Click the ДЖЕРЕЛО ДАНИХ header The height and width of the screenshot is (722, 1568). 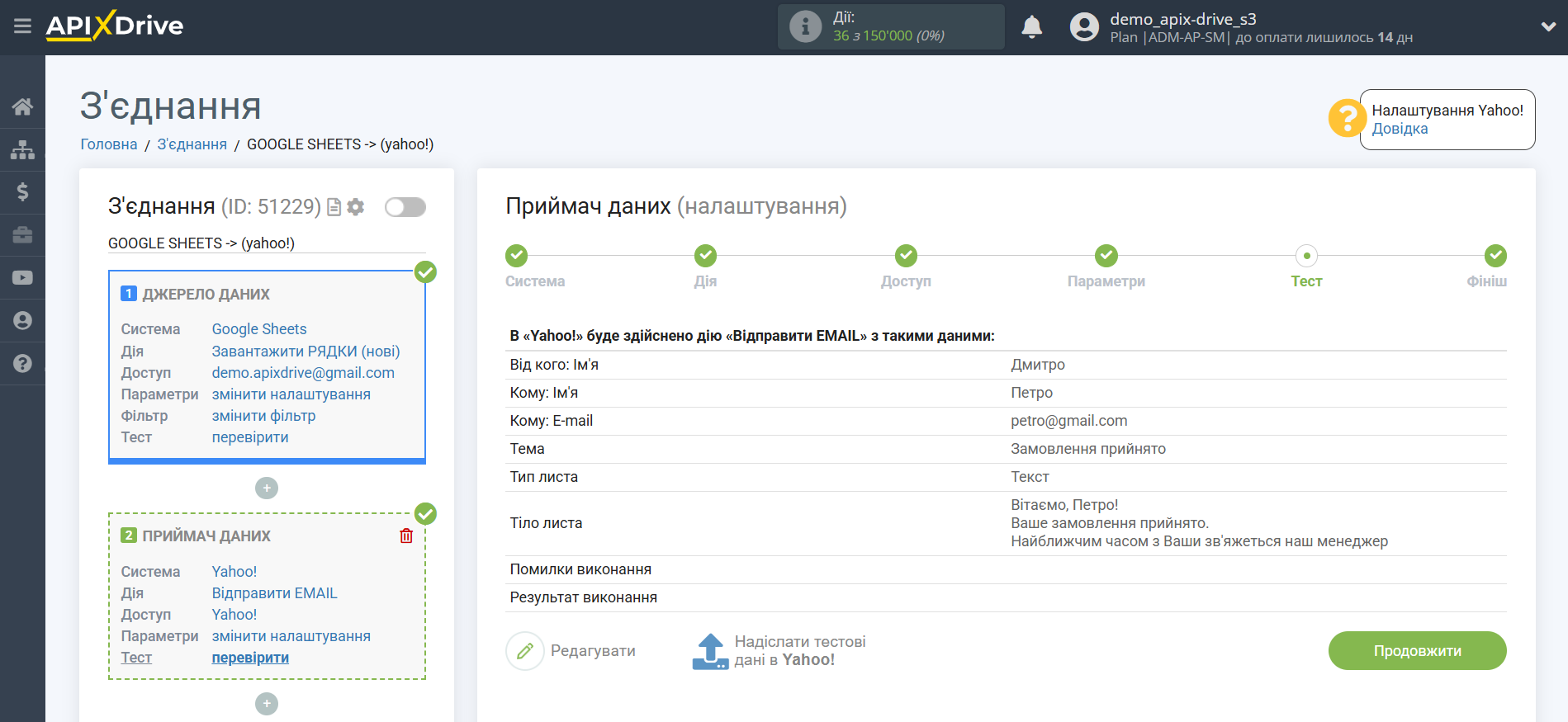click(206, 295)
